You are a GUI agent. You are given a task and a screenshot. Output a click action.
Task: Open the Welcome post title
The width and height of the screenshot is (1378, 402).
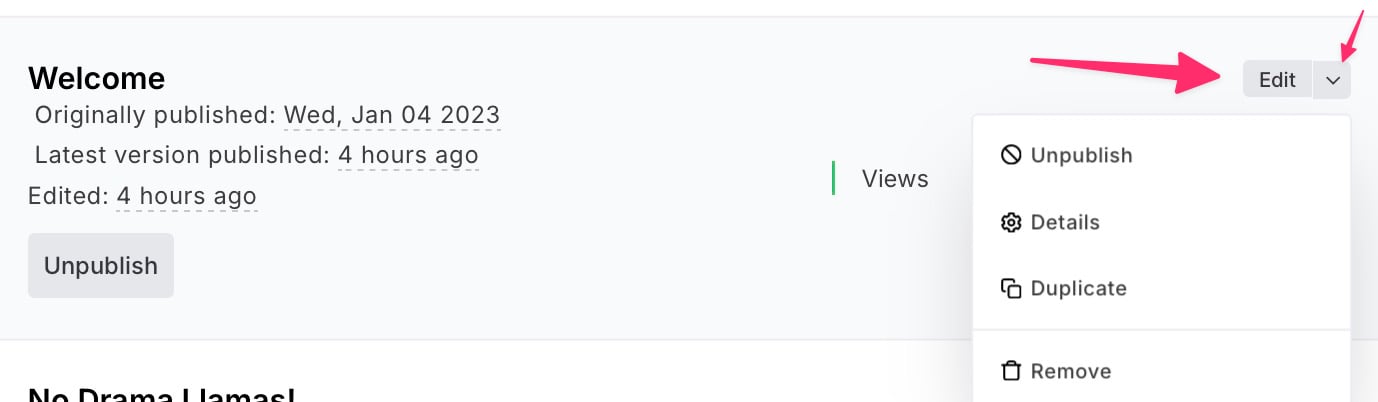coord(97,78)
